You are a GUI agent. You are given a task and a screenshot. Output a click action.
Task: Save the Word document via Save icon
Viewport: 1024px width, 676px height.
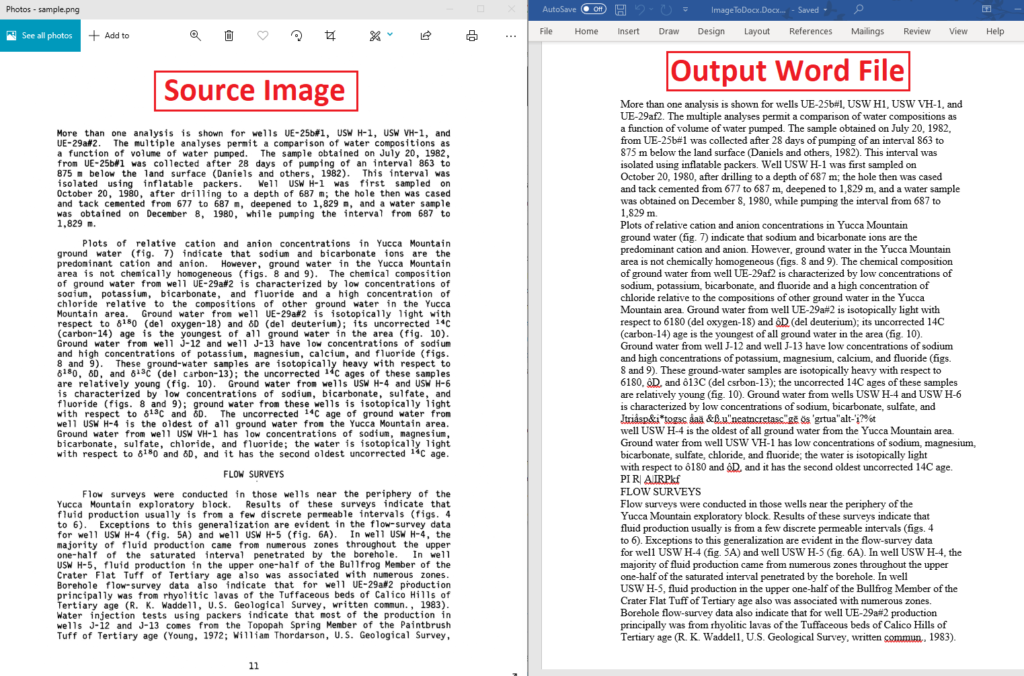pyautogui.click(x=621, y=9)
